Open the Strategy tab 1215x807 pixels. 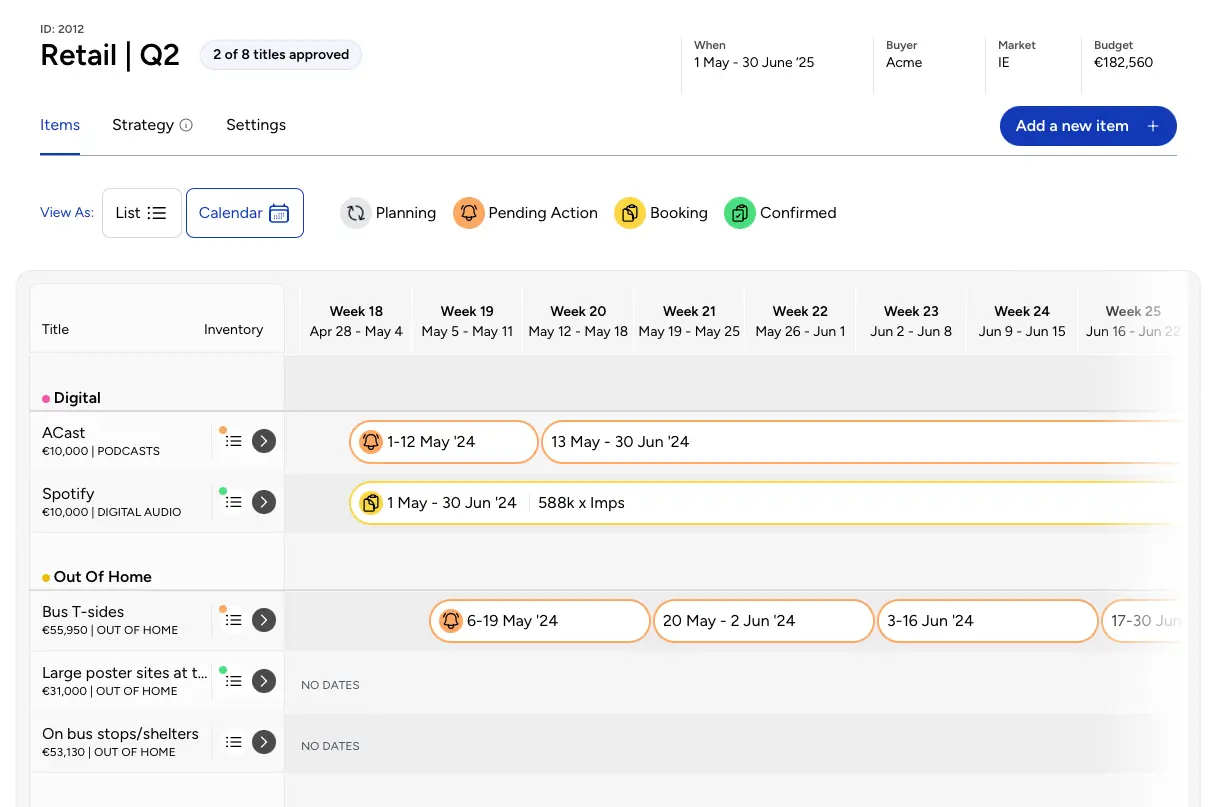point(143,124)
